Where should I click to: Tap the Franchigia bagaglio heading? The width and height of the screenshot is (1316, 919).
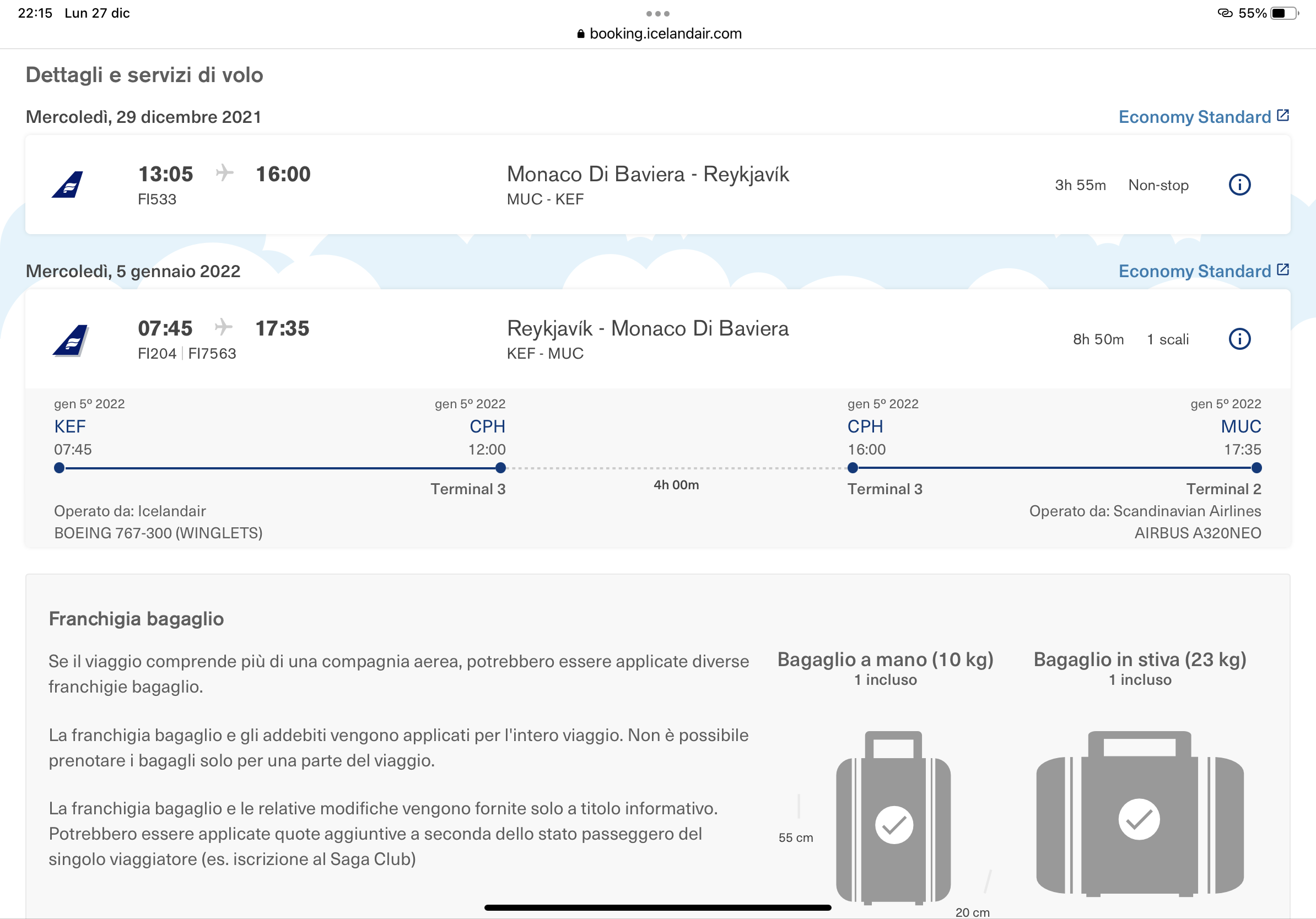pos(137,619)
